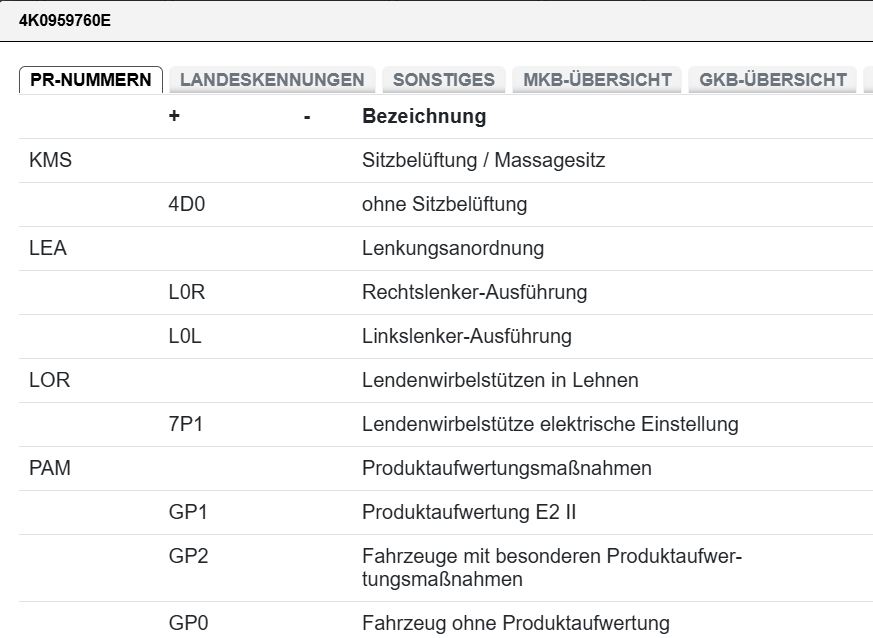Click the L0R Rechtslenker-Ausführung entry
Viewport: 873px width, 638px height.
(x=474, y=292)
